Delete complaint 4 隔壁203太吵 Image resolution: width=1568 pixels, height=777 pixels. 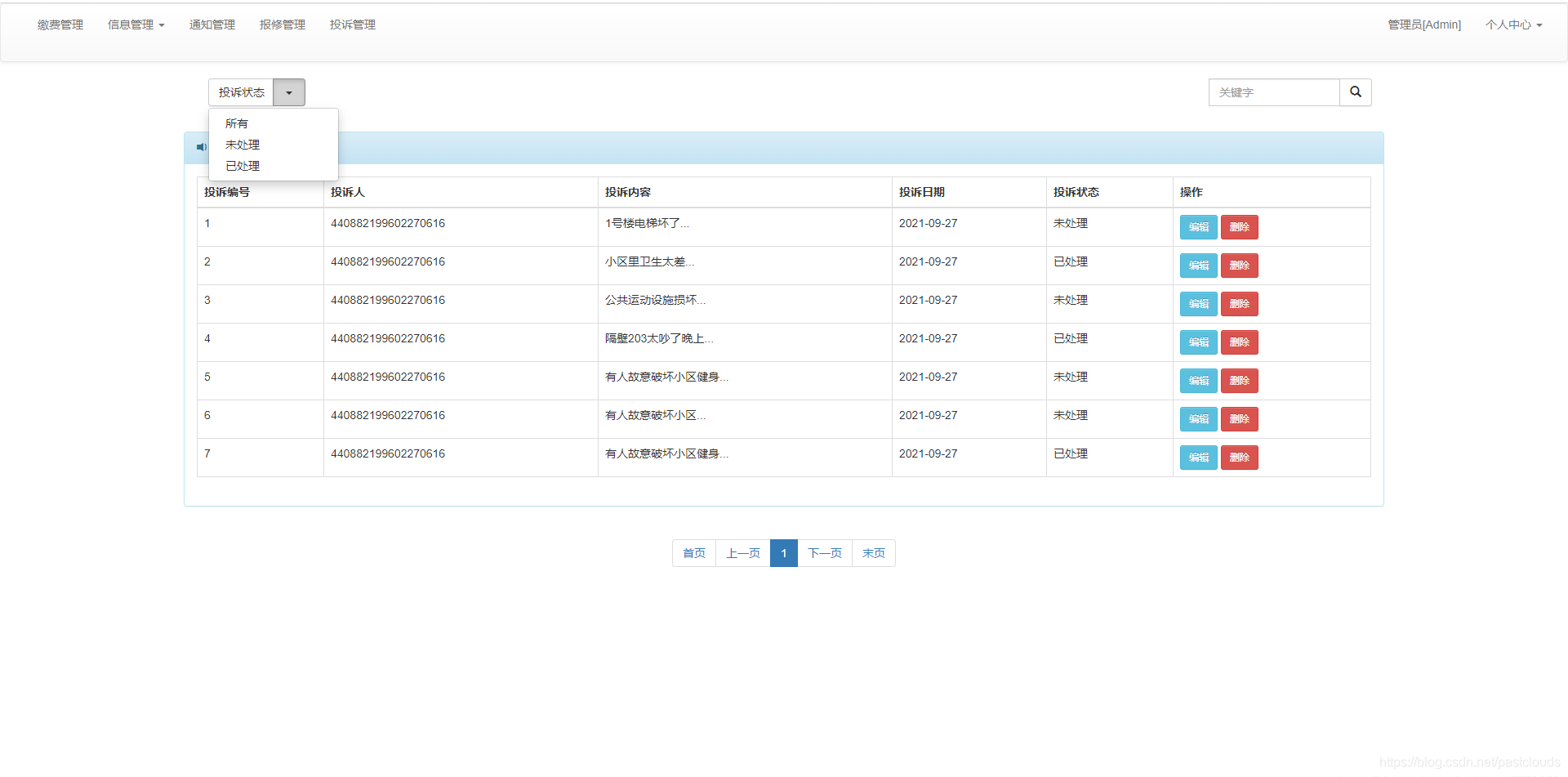[1239, 342]
